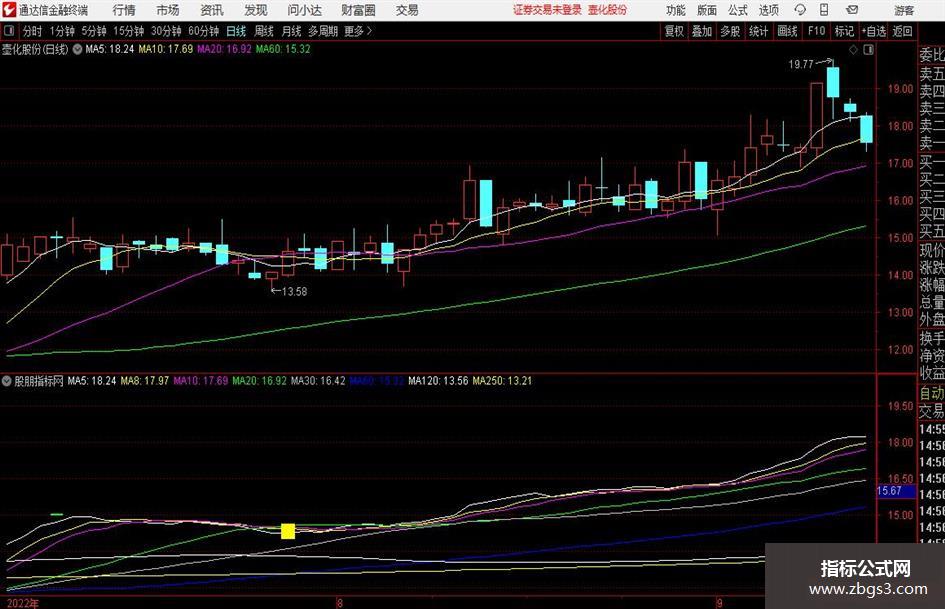Select the 月线 monthly period tab
This screenshot has width=945, height=609.
point(291,31)
